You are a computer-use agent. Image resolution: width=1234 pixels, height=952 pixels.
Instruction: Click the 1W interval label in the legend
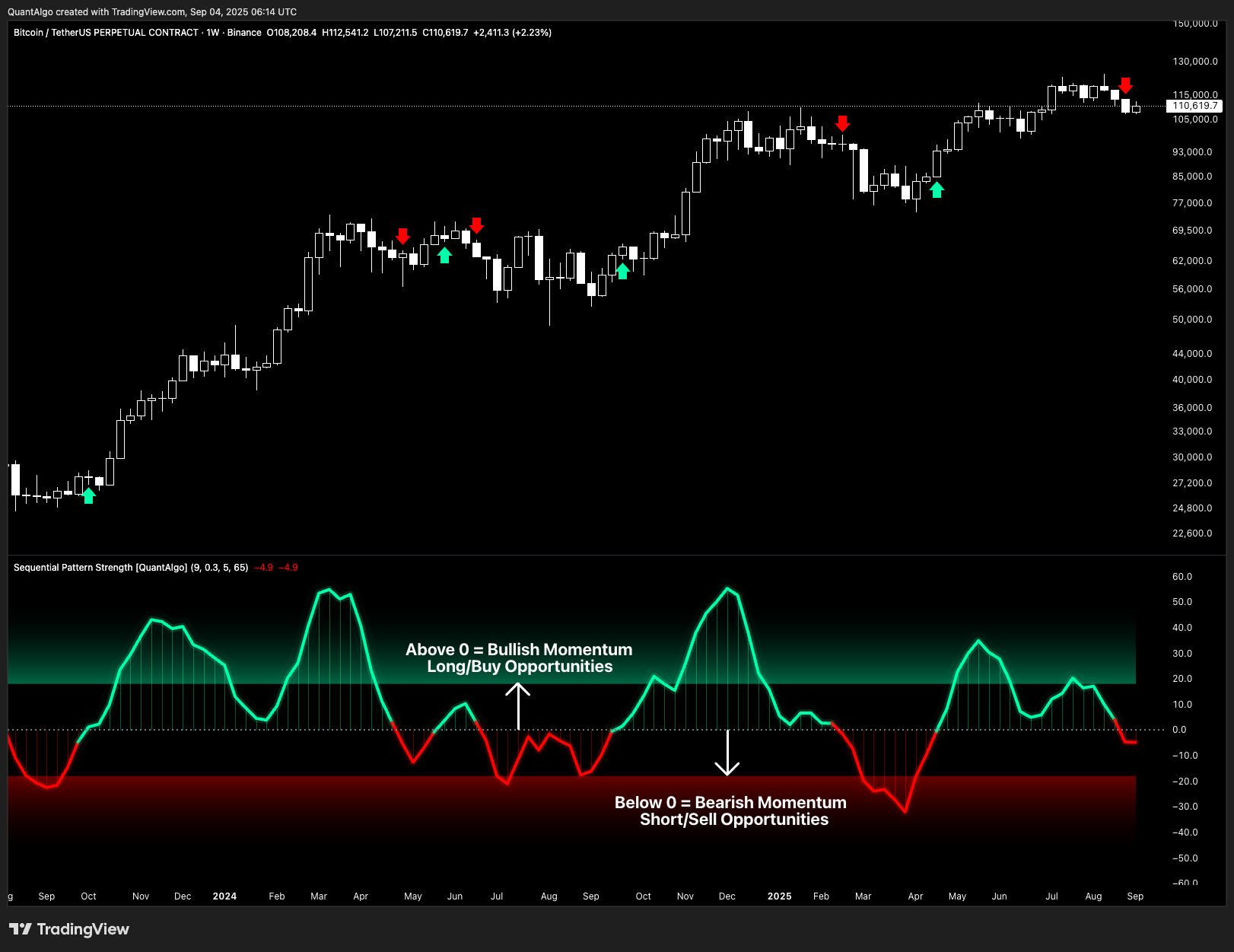(213, 33)
